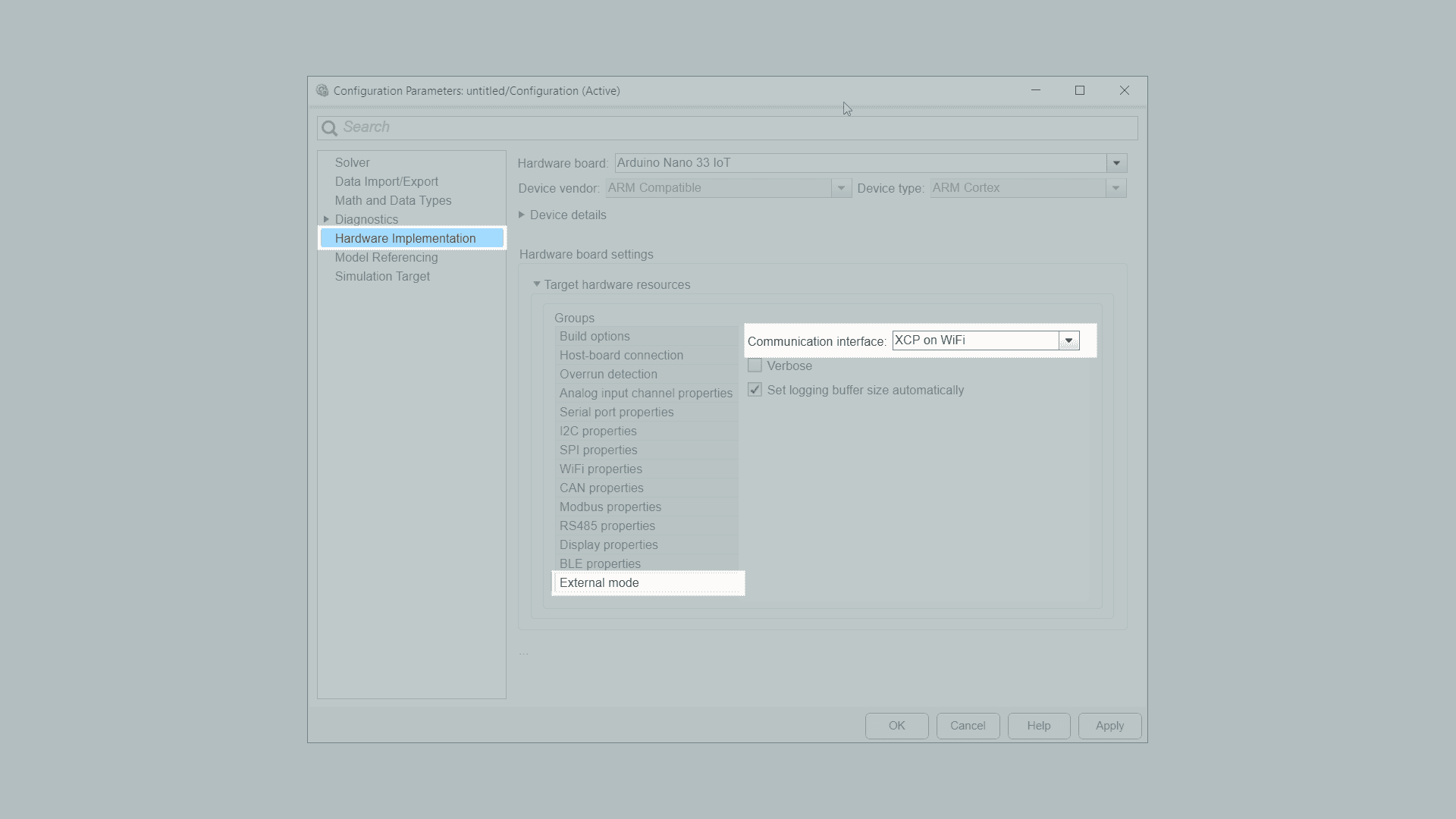Click the Configuration Parameters gear icon in title bar

[x=322, y=91]
